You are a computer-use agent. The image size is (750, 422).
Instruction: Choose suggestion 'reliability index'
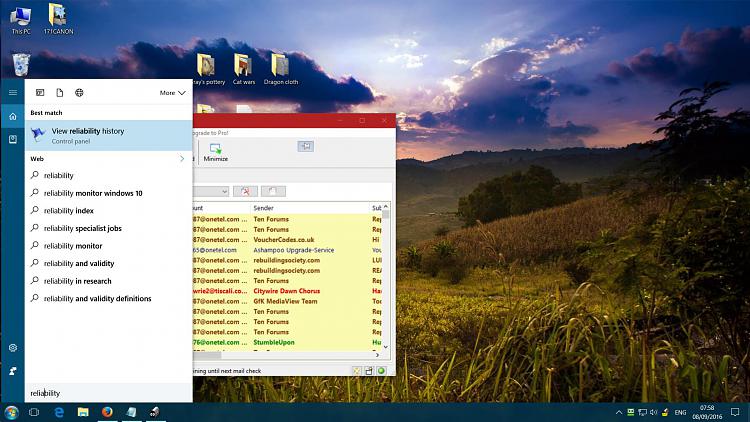tap(109, 211)
